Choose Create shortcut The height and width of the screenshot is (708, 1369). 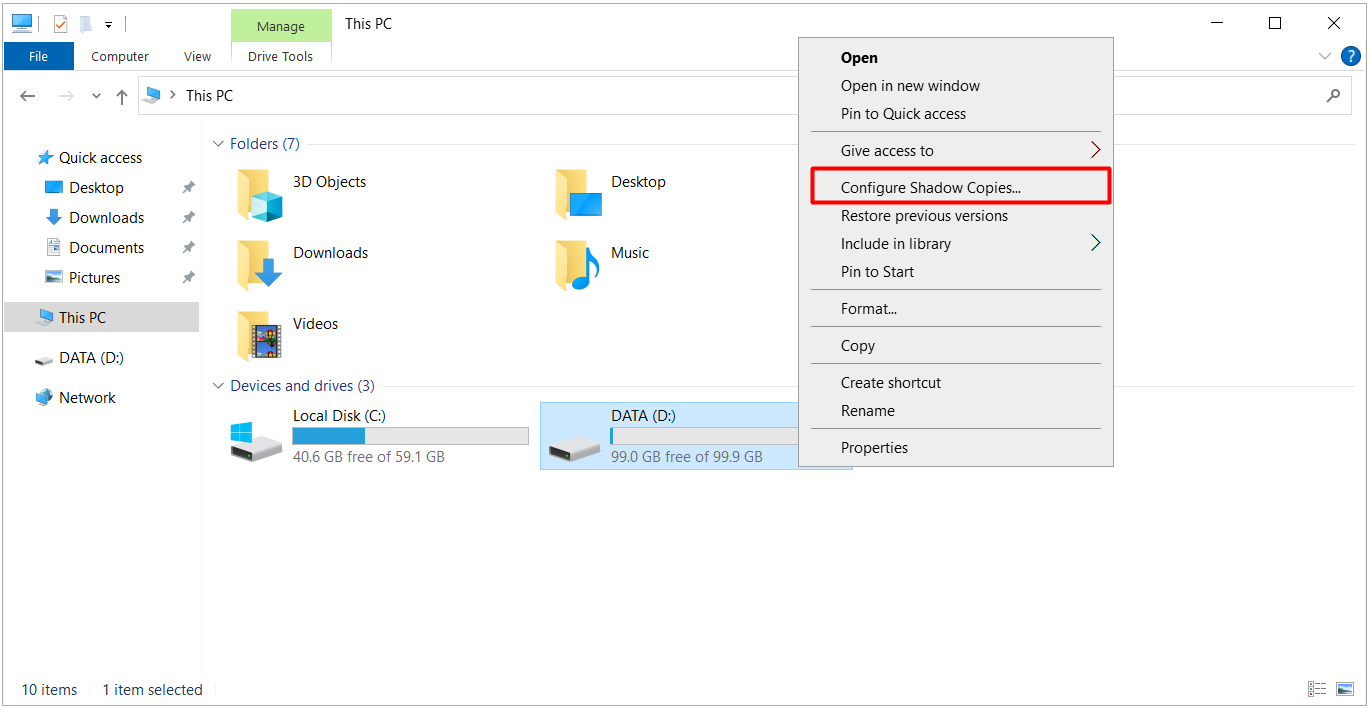[956, 383]
